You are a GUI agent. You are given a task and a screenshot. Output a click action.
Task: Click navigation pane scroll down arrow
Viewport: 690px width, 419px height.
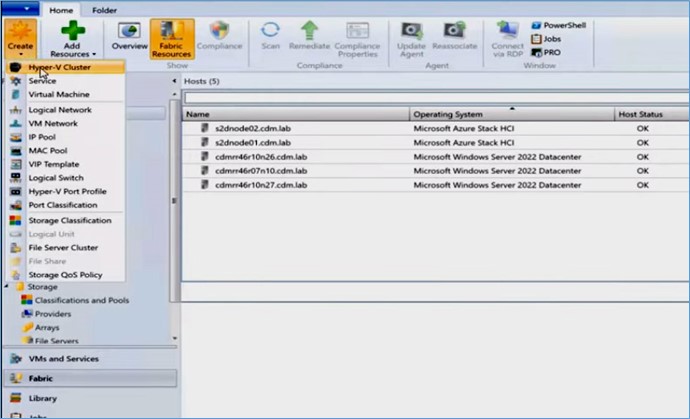click(175, 338)
